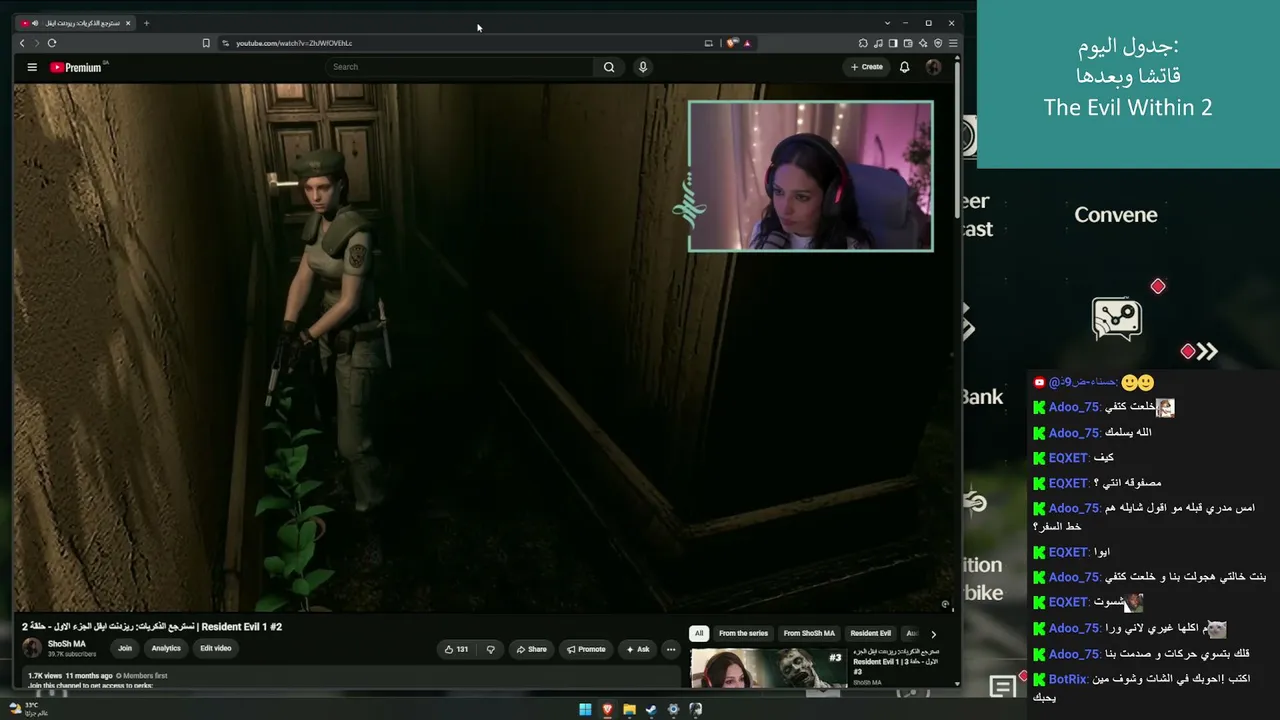Toggle the browser sidebar panel

[x=893, y=43]
